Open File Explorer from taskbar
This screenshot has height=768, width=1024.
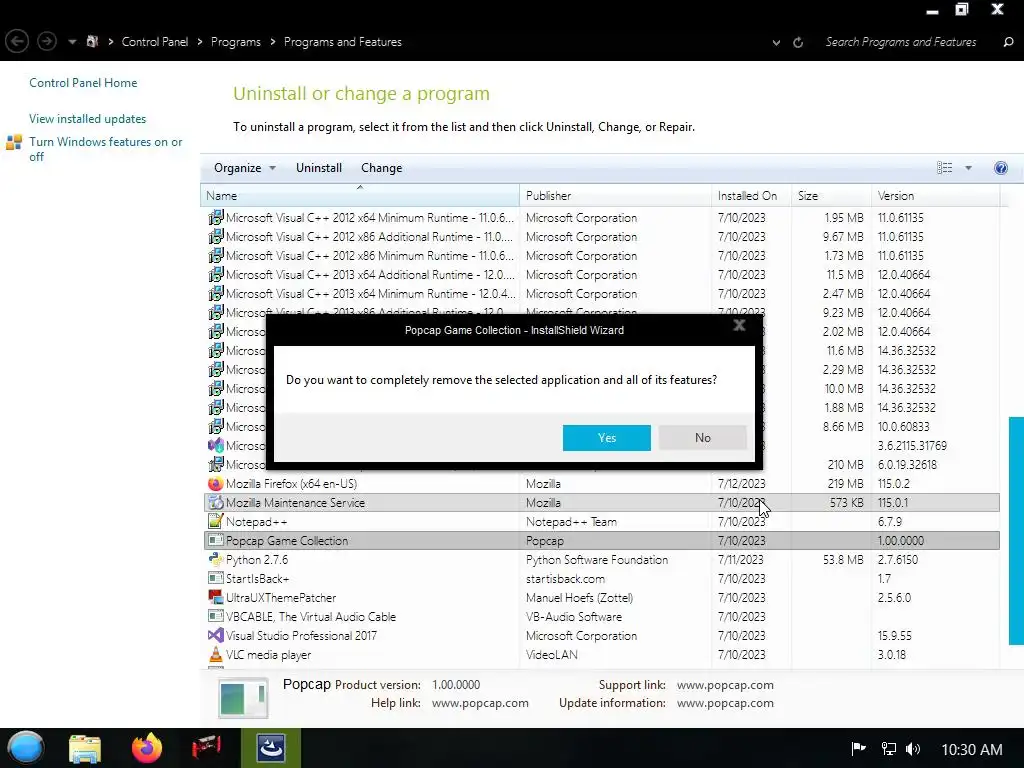[x=85, y=748]
